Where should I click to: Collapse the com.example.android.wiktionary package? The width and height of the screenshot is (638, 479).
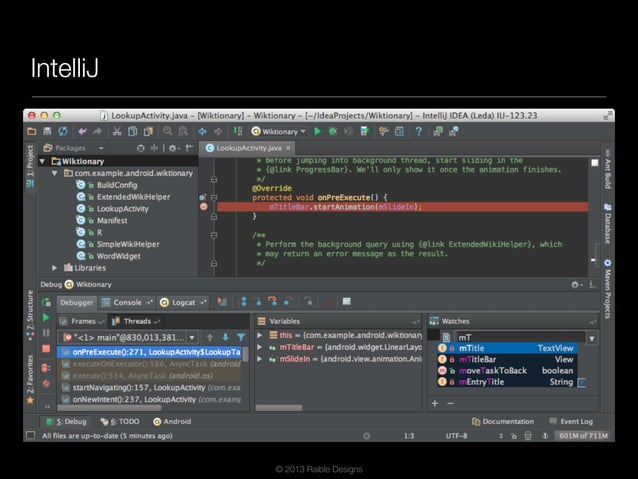(x=55, y=173)
